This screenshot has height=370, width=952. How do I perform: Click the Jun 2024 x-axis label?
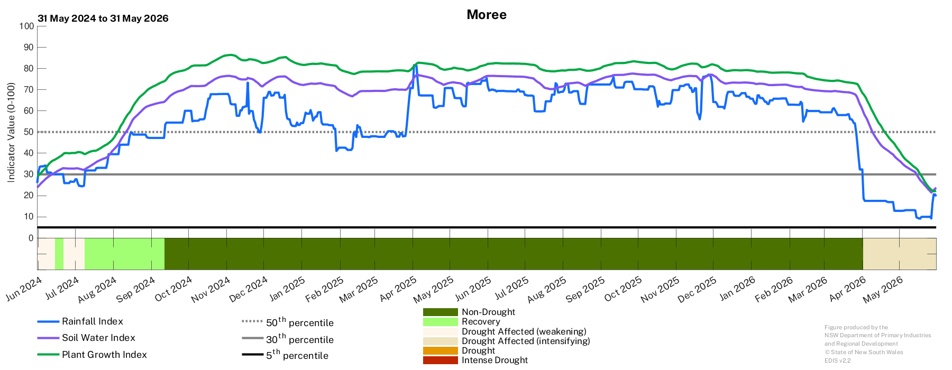click(24, 290)
